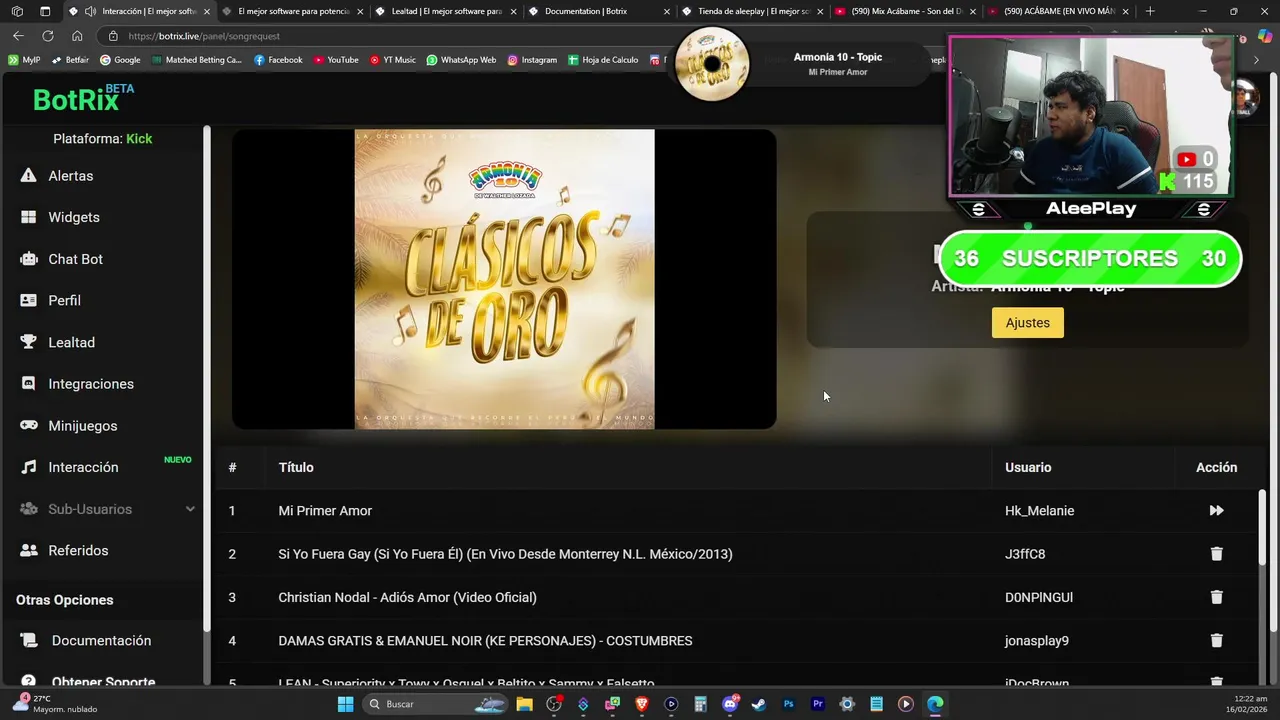Click song title Mi Primer Amor
Screen dimensions: 1280x720
(x=325, y=511)
